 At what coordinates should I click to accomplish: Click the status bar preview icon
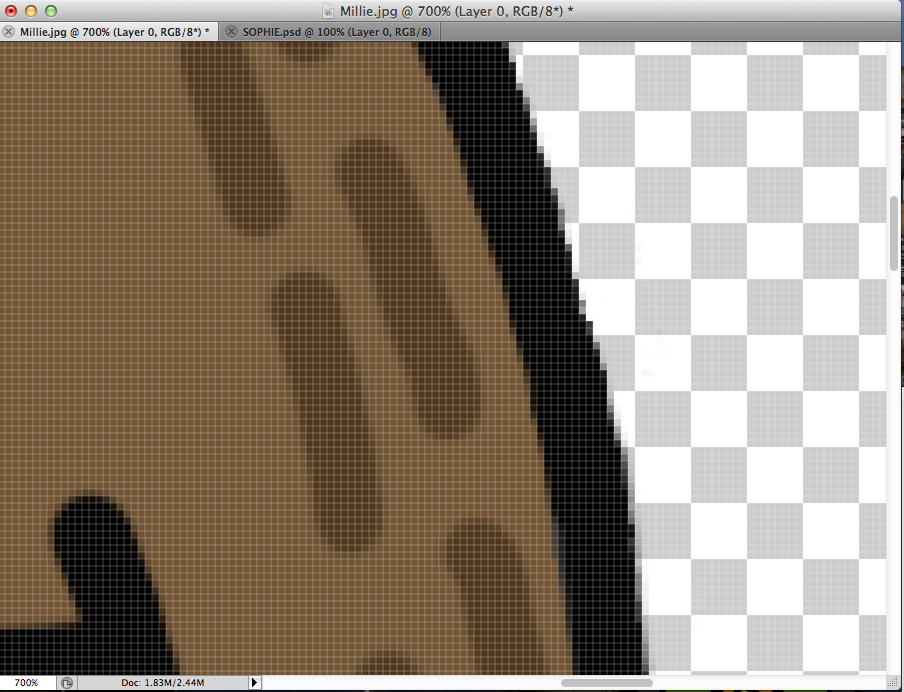tap(67, 683)
